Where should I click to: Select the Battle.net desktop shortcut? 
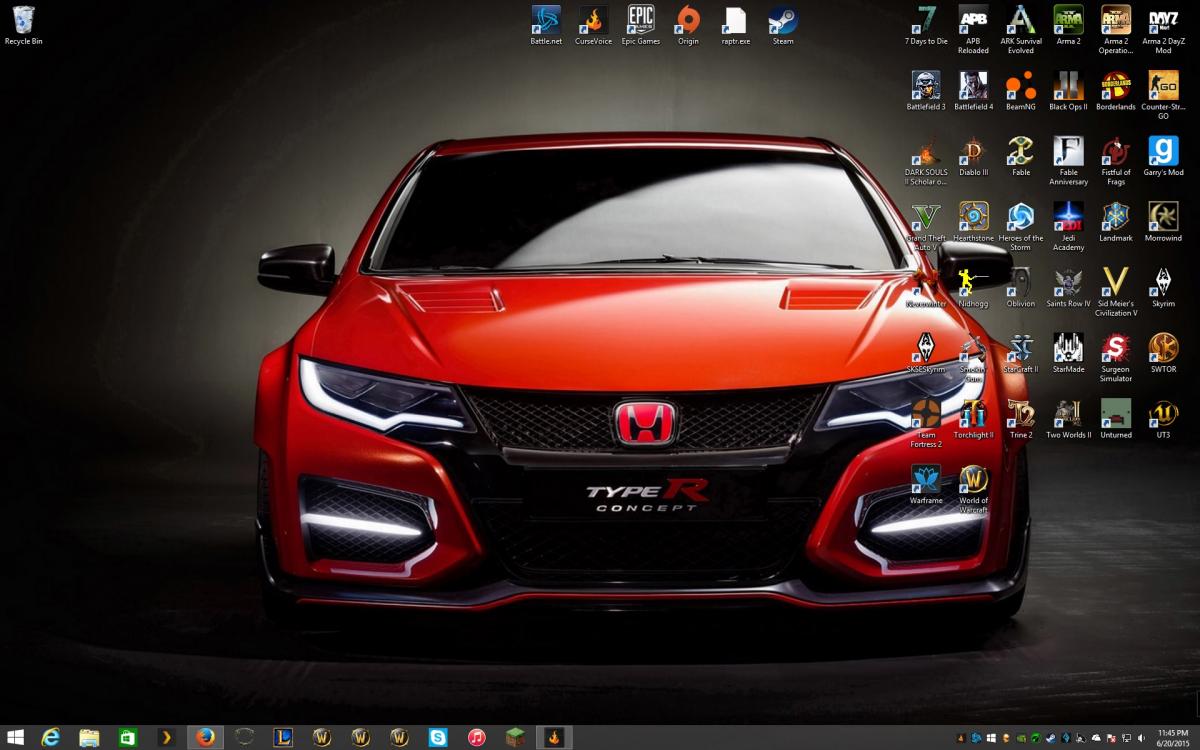tap(546, 21)
